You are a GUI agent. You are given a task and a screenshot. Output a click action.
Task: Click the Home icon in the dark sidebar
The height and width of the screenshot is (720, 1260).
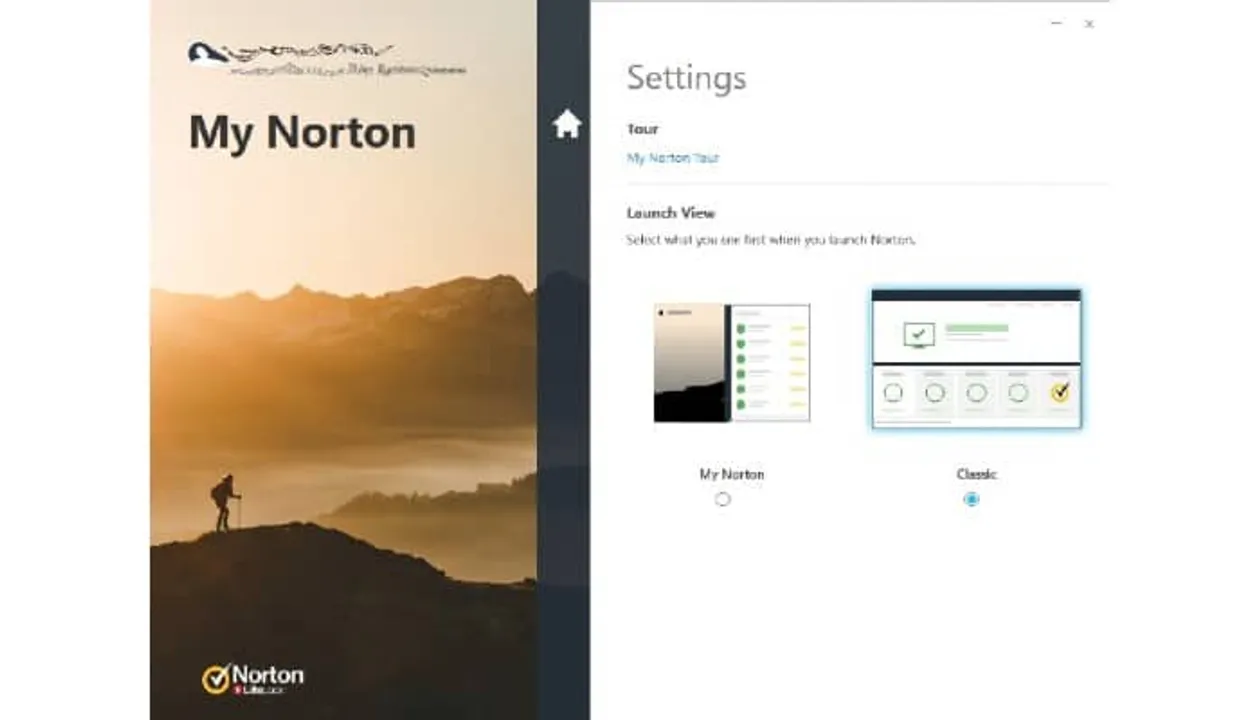[x=567, y=124]
